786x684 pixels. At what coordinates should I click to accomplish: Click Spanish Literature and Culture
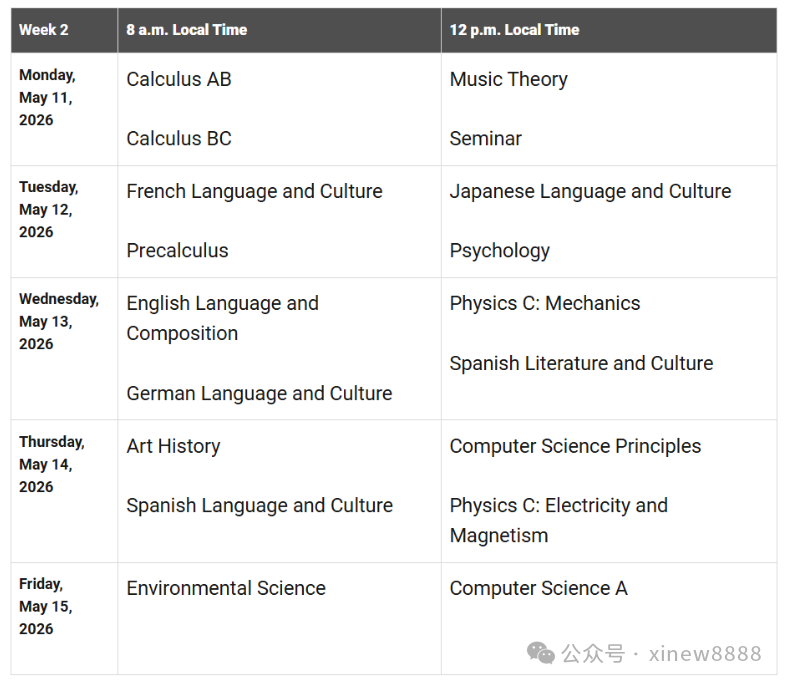tap(581, 364)
